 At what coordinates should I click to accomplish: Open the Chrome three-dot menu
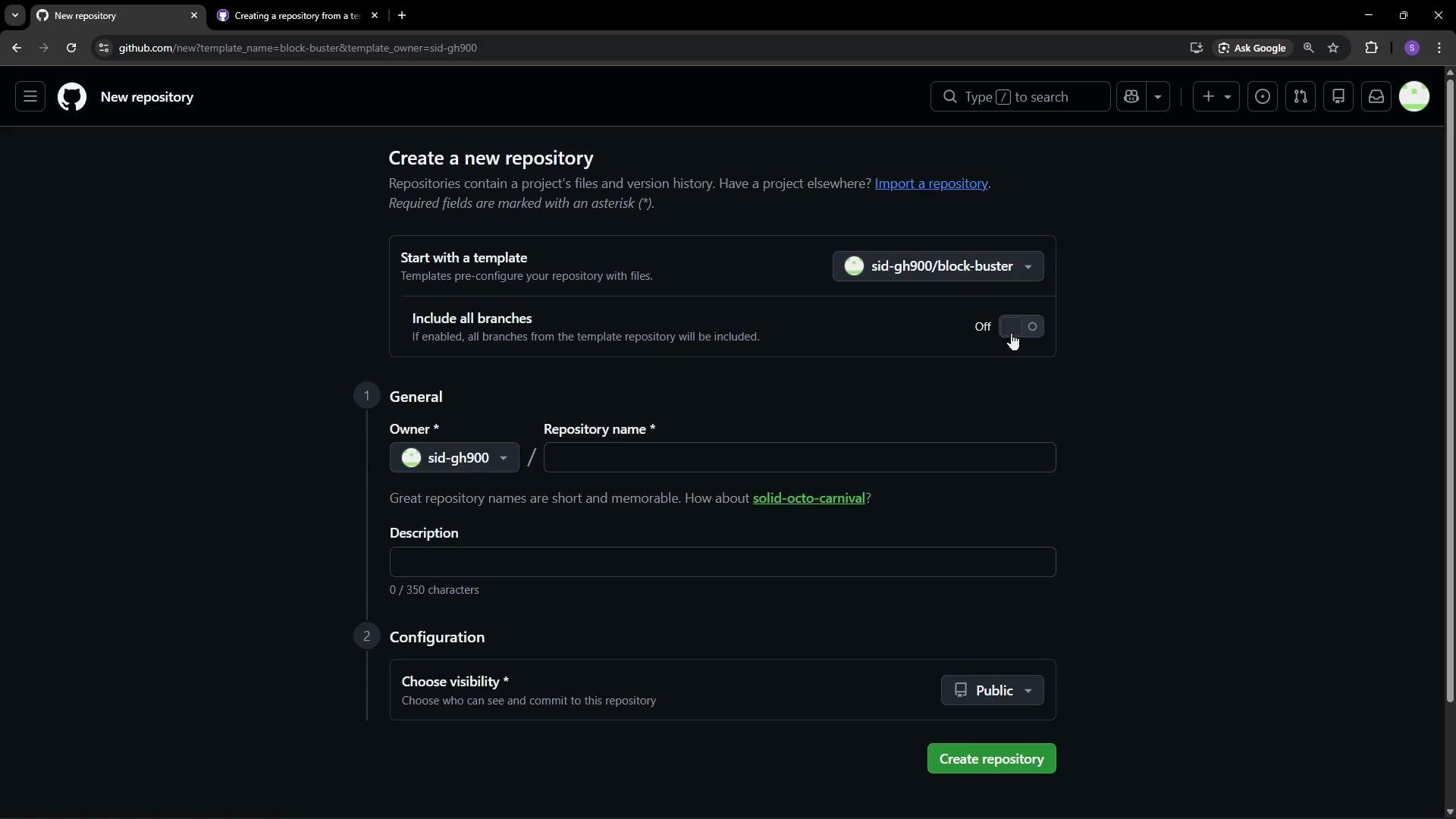pos(1439,48)
